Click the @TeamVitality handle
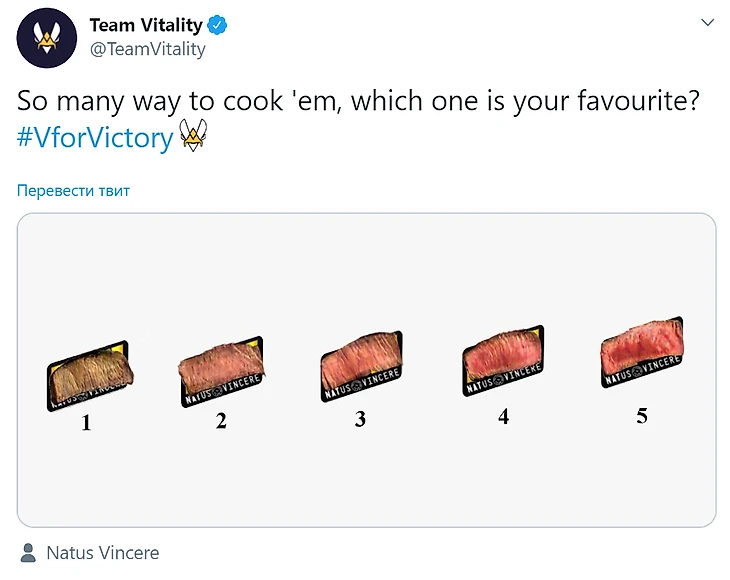730x580 pixels. click(x=147, y=49)
